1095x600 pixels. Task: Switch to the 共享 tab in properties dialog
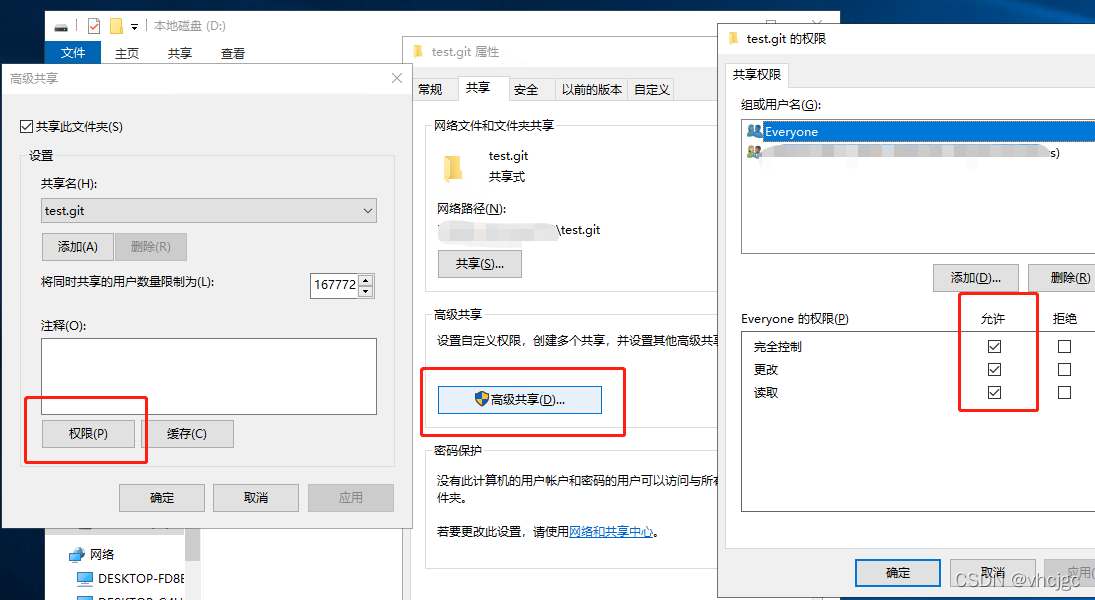(478, 88)
